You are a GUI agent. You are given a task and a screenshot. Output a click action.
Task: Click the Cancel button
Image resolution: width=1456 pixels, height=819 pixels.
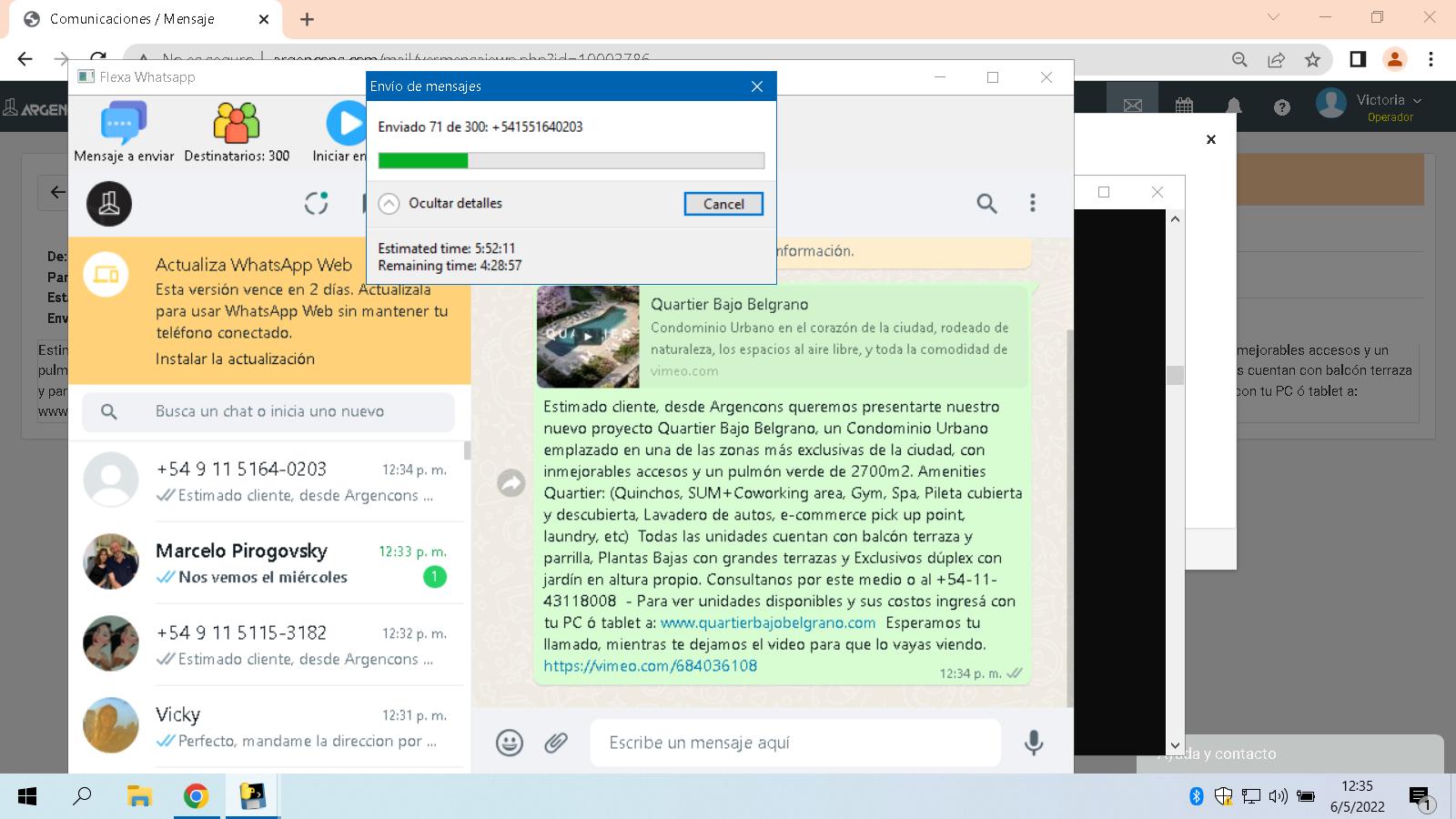point(723,204)
